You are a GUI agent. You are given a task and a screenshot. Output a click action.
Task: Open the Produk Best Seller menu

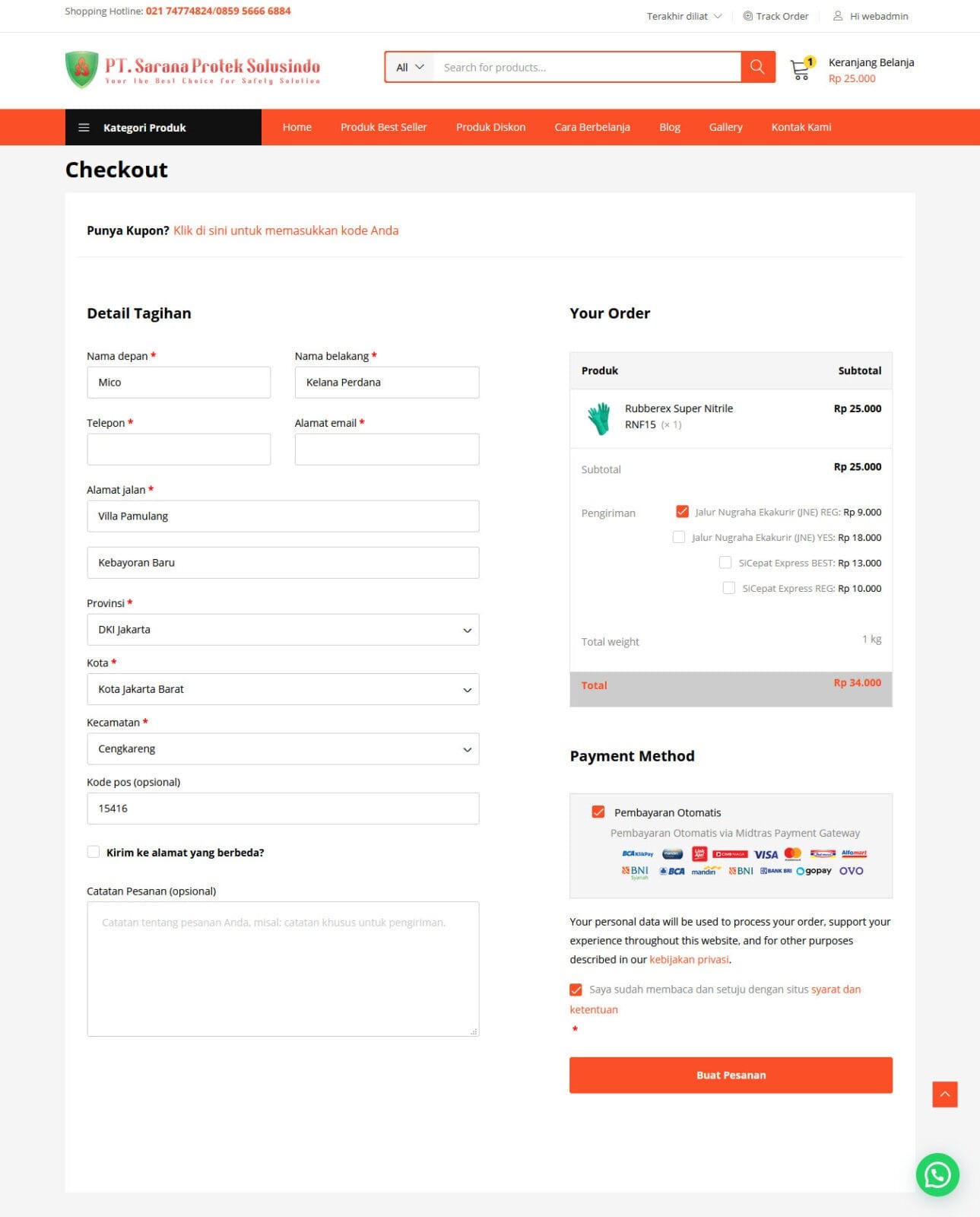383,127
